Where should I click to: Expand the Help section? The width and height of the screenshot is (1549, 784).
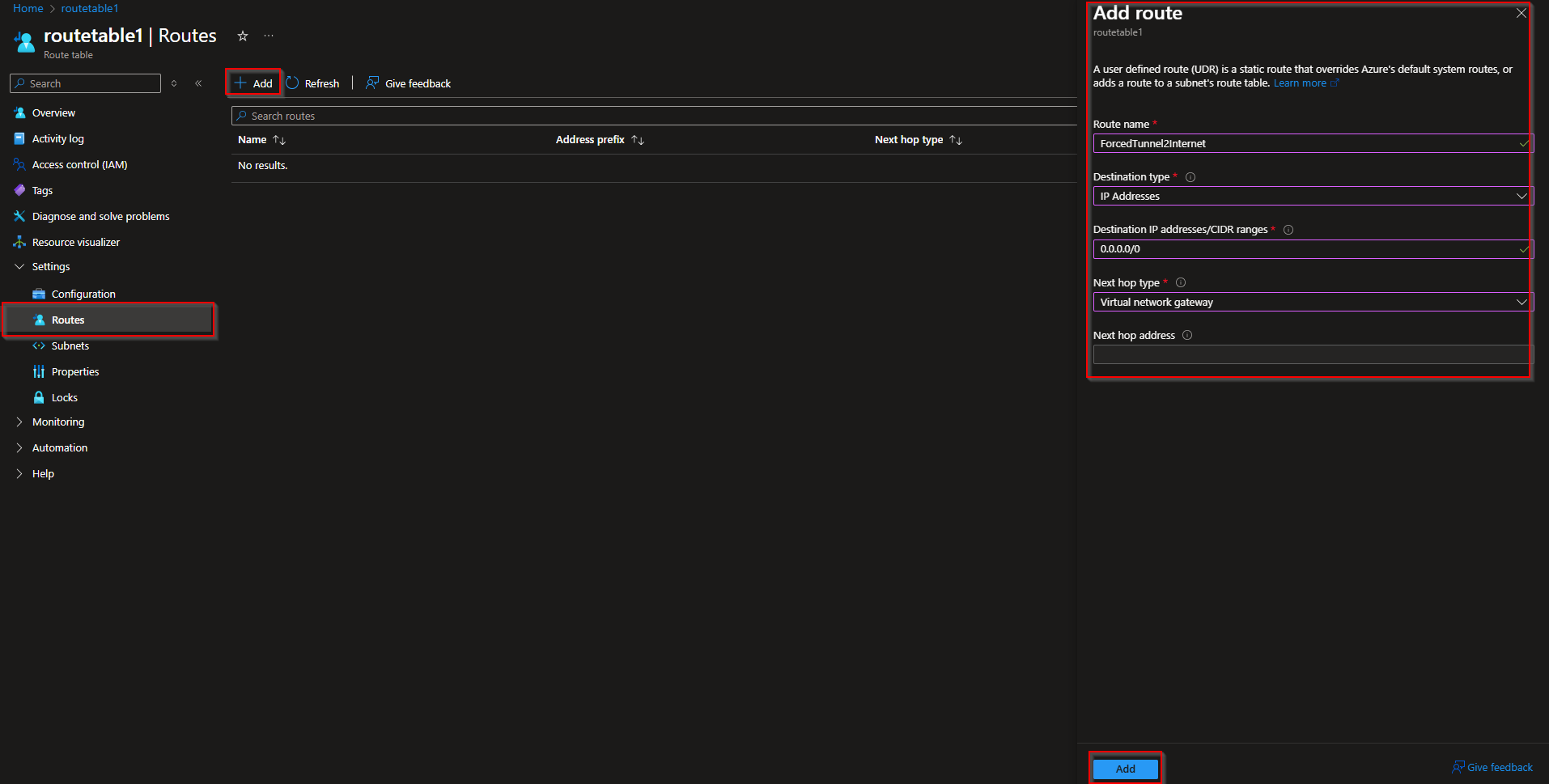click(19, 473)
